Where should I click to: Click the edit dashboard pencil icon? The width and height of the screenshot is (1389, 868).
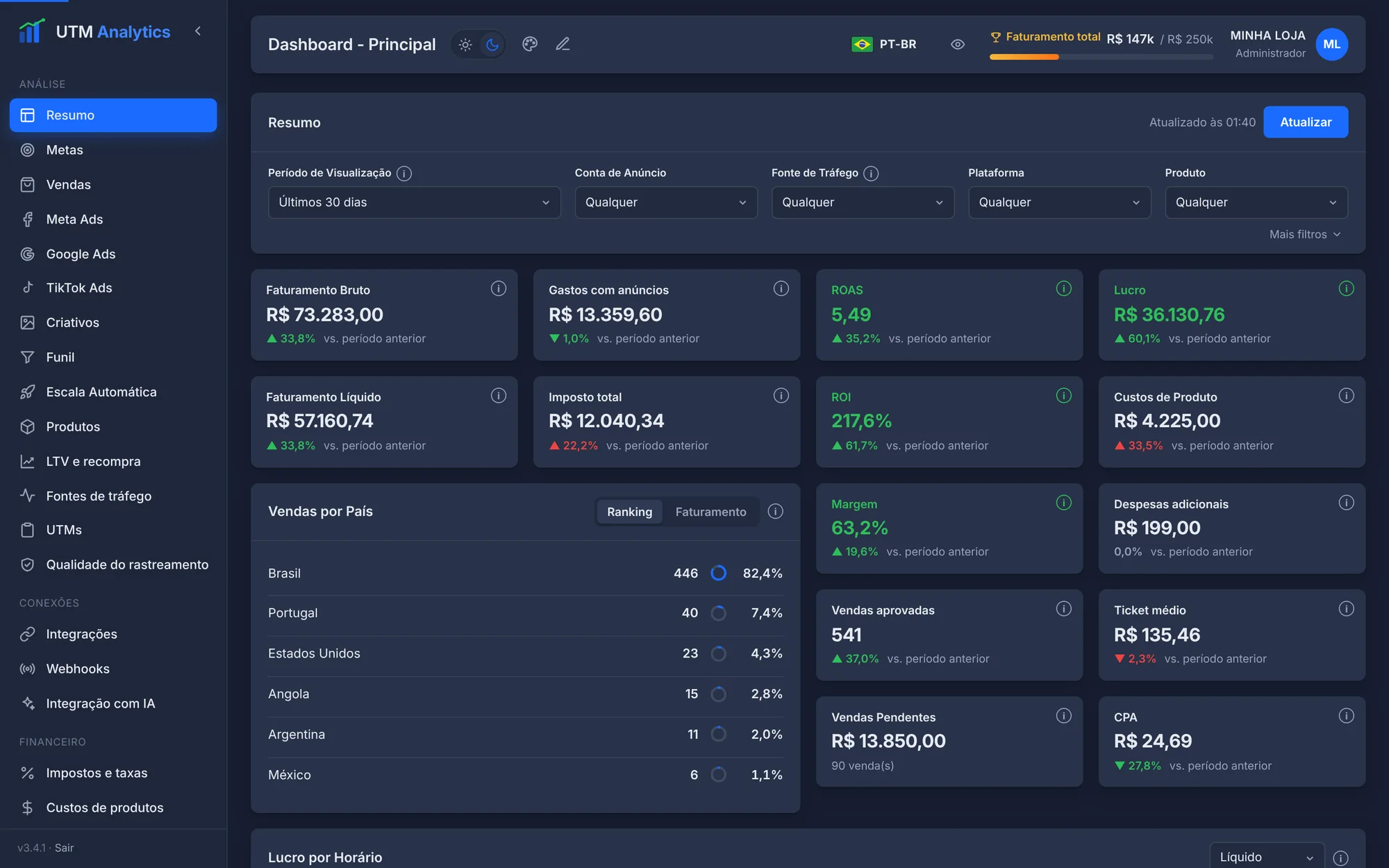[563, 44]
